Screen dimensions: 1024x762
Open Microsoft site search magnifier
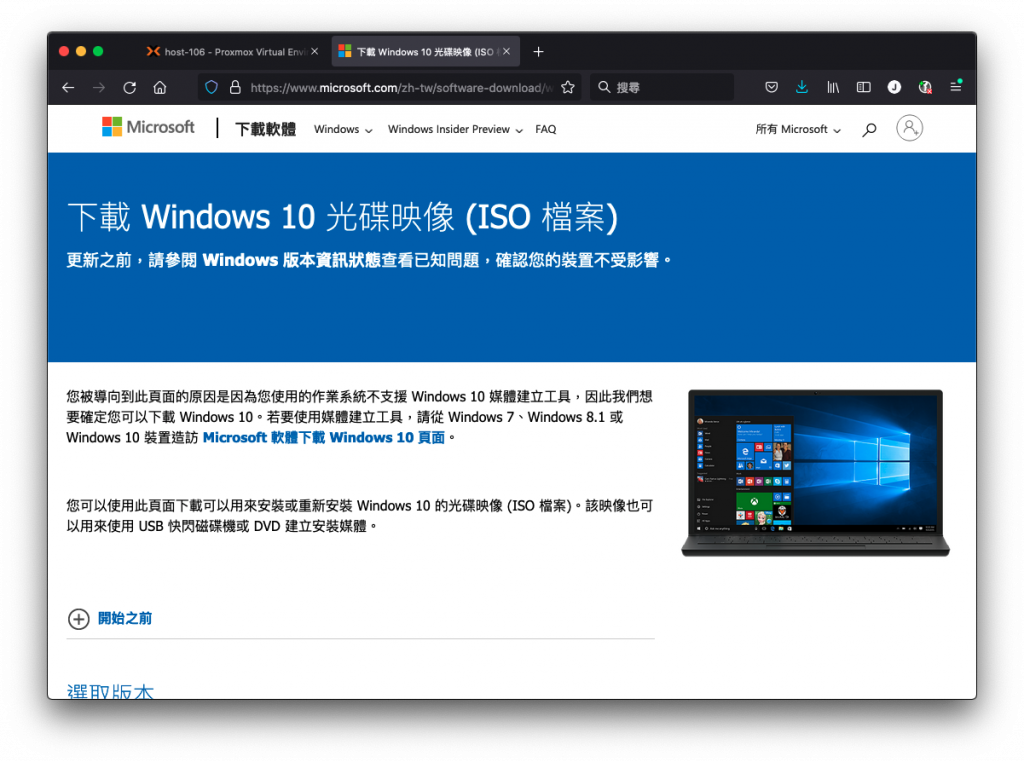pyautogui.click(x=869, y=130)
